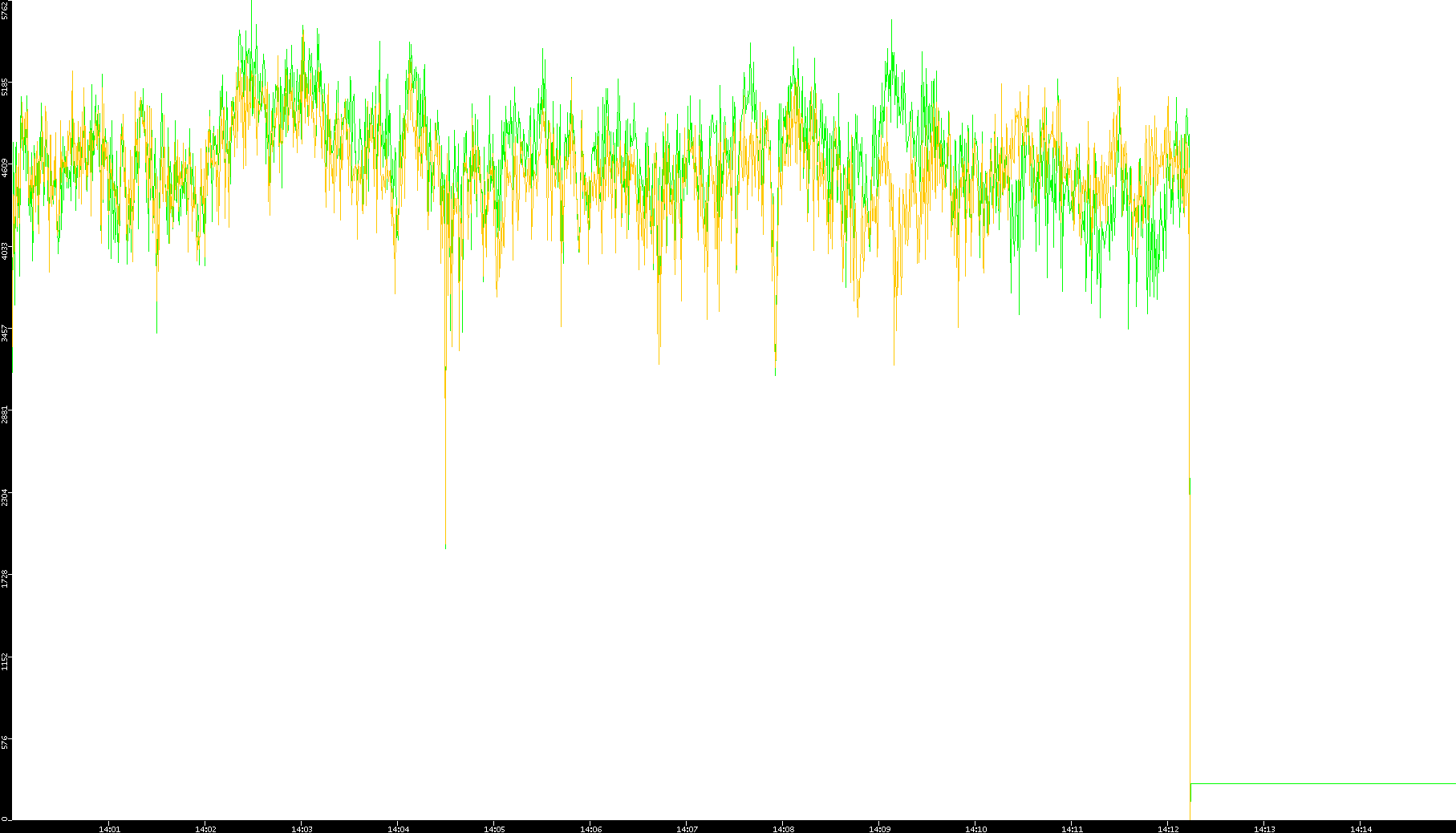Screen dimensions: 1456x833
Task: Click the 14:02 time axis label
Action: (x=205, y=829)
